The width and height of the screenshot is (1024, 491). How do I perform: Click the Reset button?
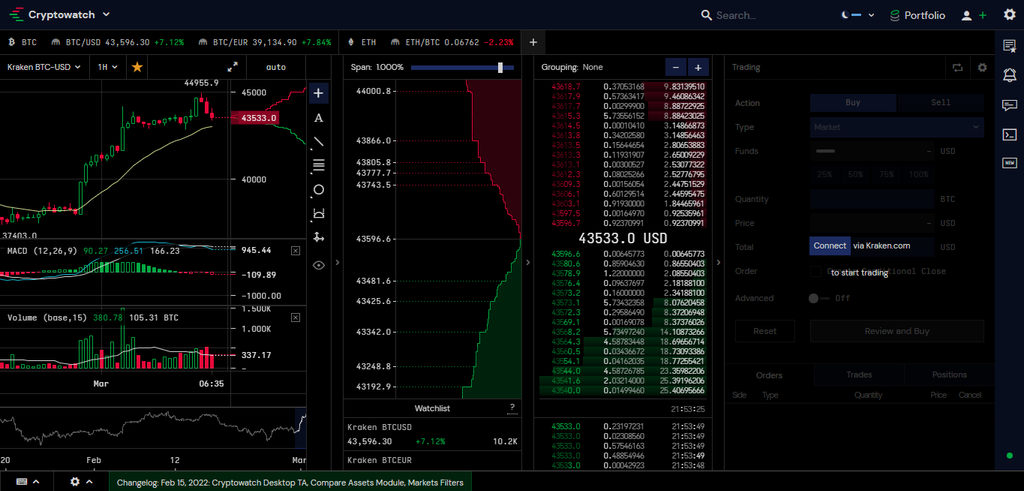[x=765, y=331]
